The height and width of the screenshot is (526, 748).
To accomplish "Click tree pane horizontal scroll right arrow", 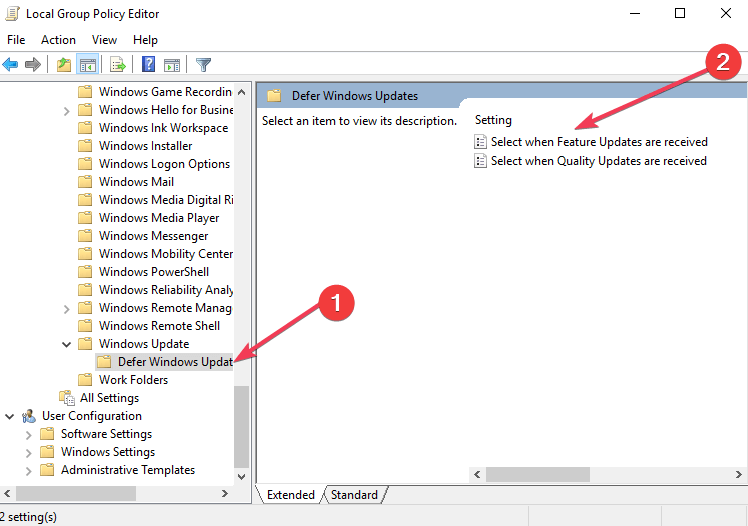I will (225, 494).
